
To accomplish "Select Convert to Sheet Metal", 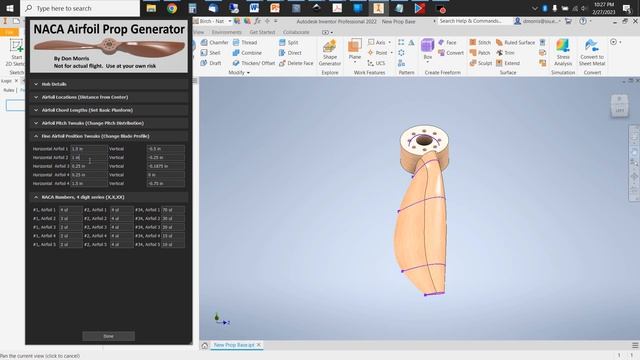I will (x=592, y=52).
